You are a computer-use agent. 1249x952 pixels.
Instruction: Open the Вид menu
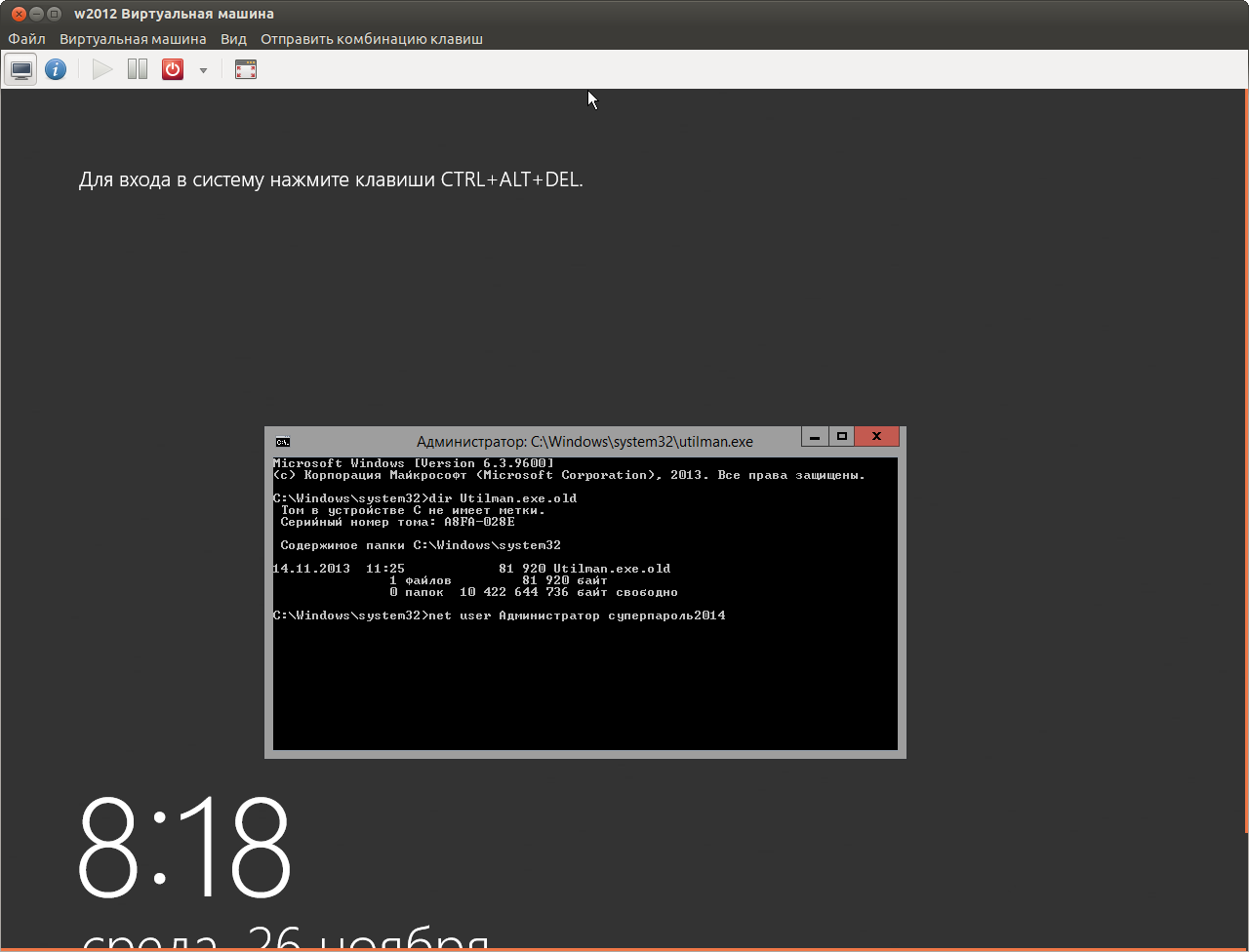pos(233,39)
